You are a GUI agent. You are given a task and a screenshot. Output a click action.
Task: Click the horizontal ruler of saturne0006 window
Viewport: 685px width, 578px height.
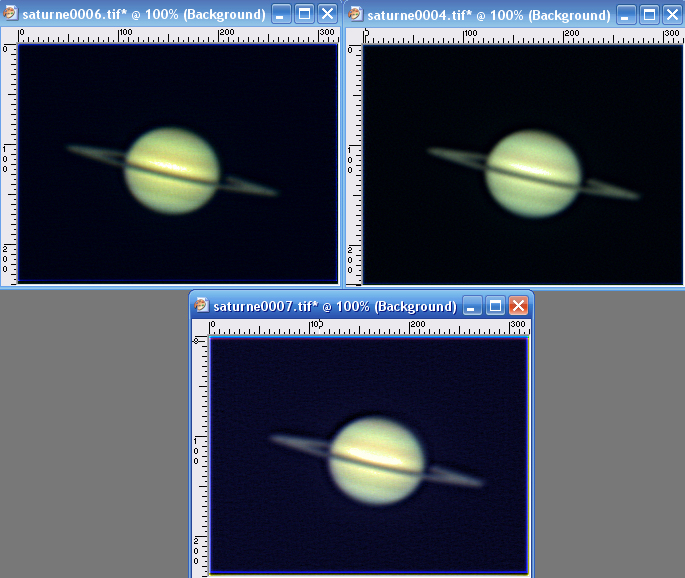click(178, 35)
